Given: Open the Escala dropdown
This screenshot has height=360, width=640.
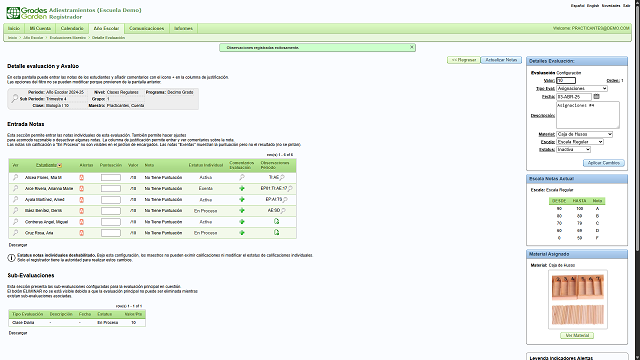Looking at the screenshot, I should [x=580, y=142].
